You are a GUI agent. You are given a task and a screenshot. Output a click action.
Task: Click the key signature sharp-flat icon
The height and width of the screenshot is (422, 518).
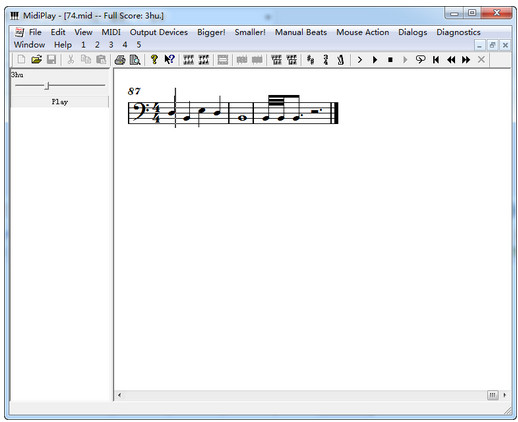pyautogui.click(x=310, y=60)
